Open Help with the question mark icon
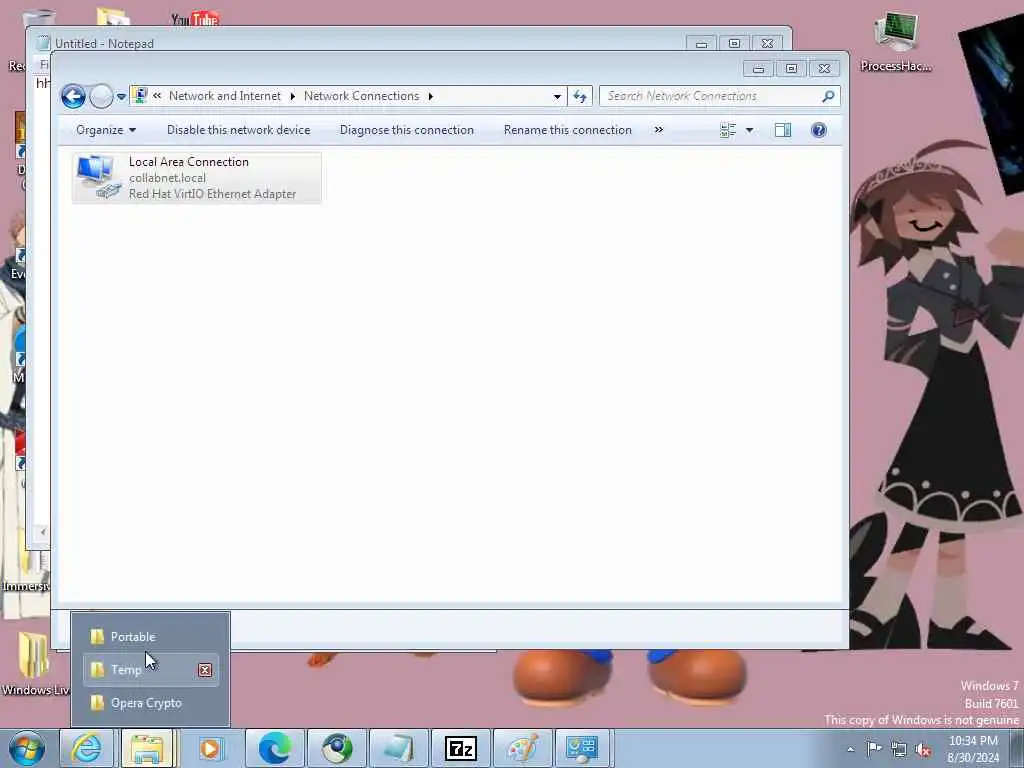Image resolution: width=1024 pixels, height=768 pixels. (818, 130)
